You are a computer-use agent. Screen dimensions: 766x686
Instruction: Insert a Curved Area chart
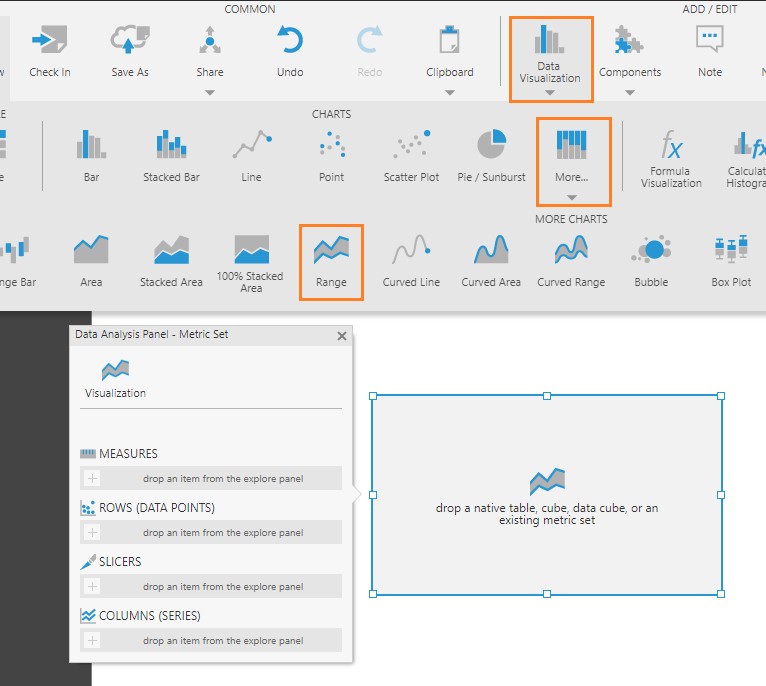point(491,250)
